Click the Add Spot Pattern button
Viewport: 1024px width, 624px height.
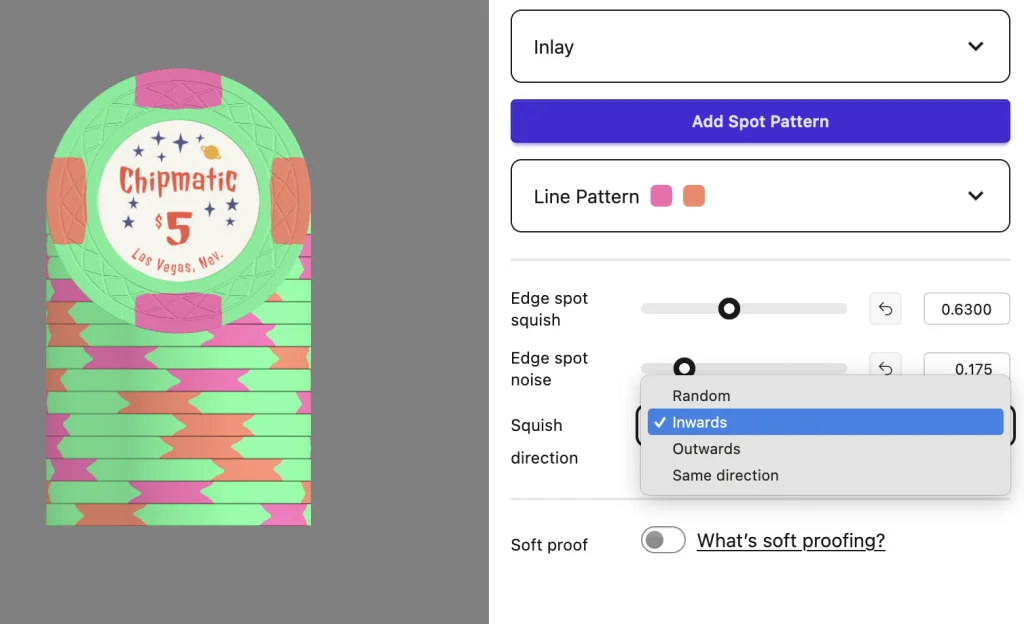tap(760, 121)
